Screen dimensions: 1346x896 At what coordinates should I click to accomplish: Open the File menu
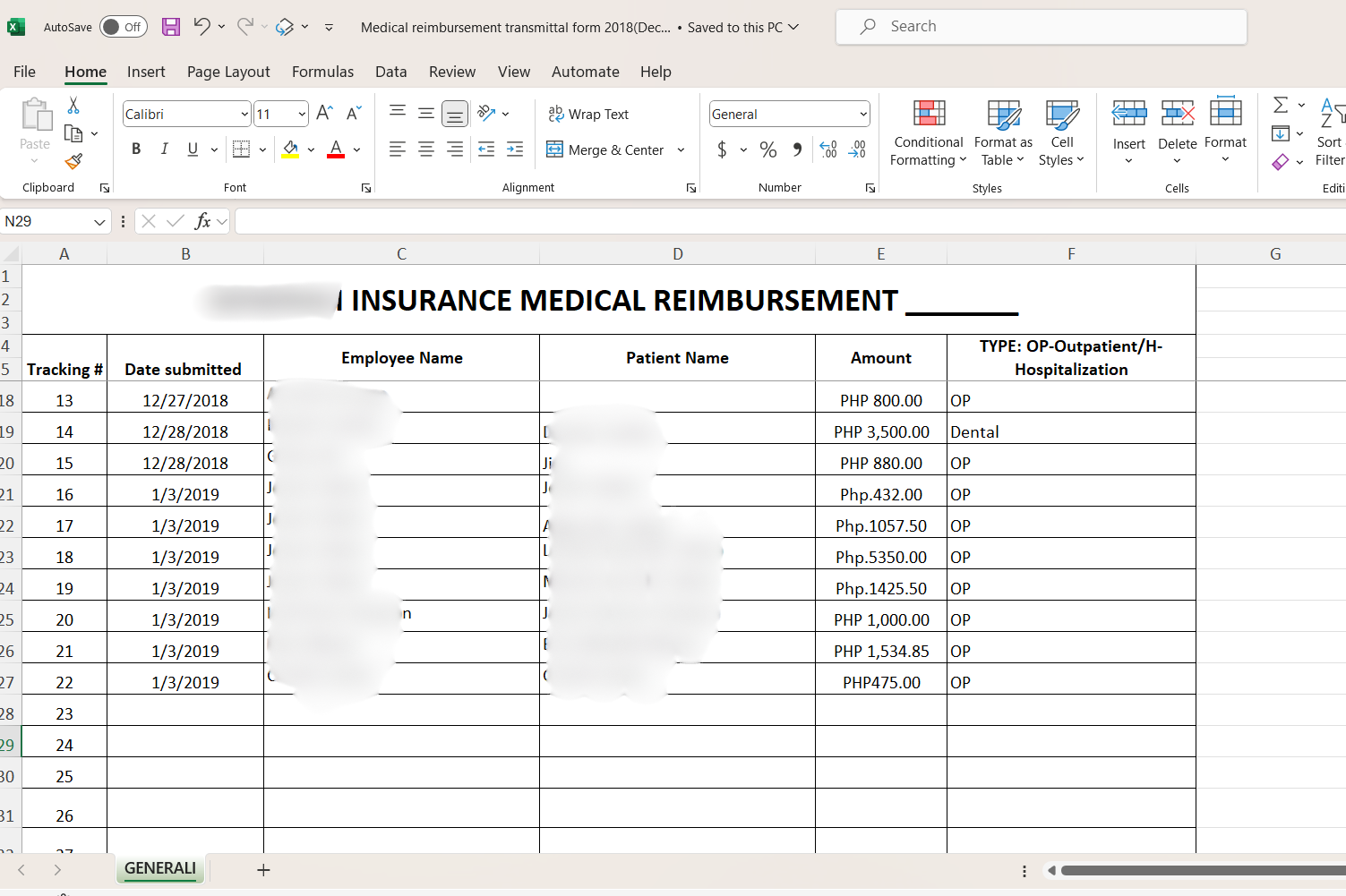[24, 72]
